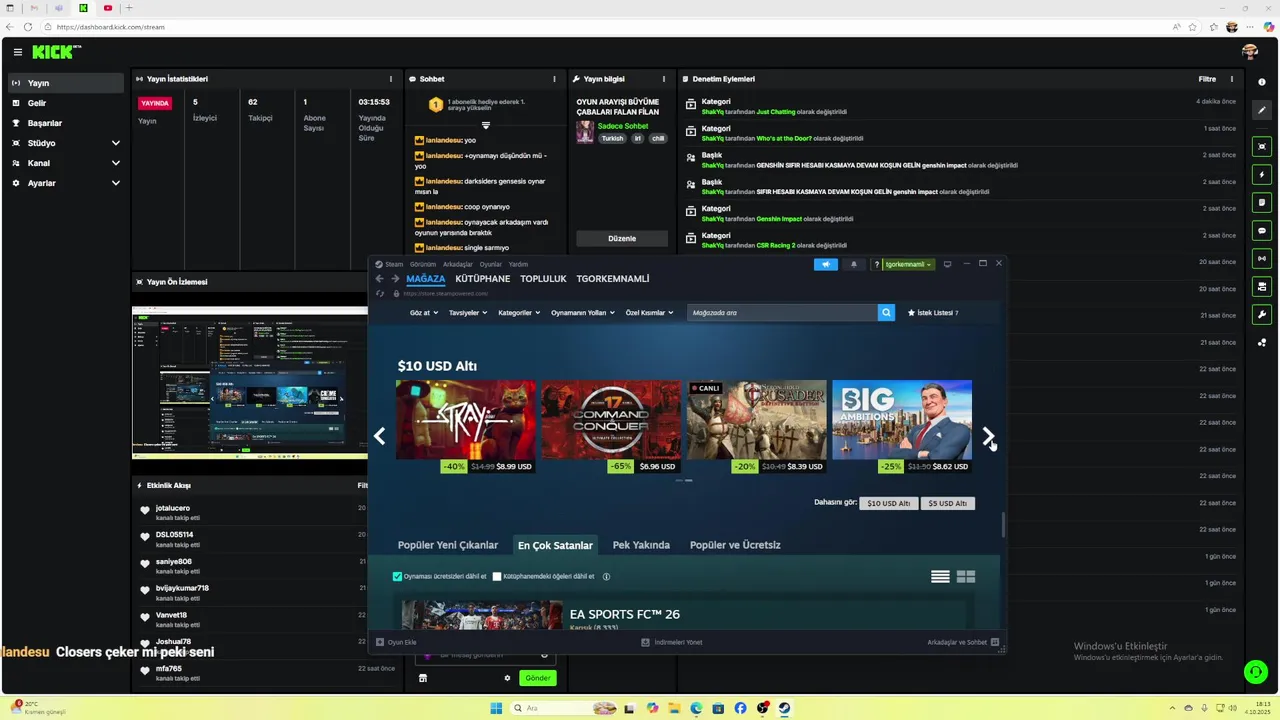Open MAĞAZA tab in Steam
This screenshot has height=720, width=1280.
[425, 279]
